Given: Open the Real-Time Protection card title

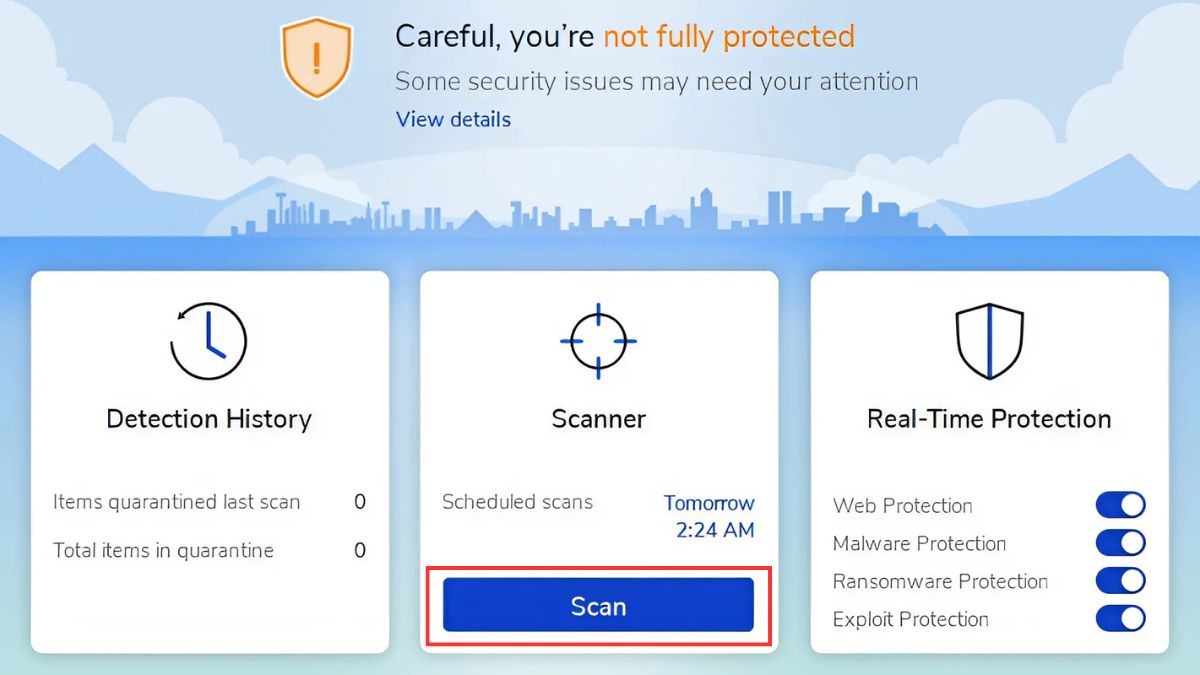Looking at the screenshot, I should [989, 419].
